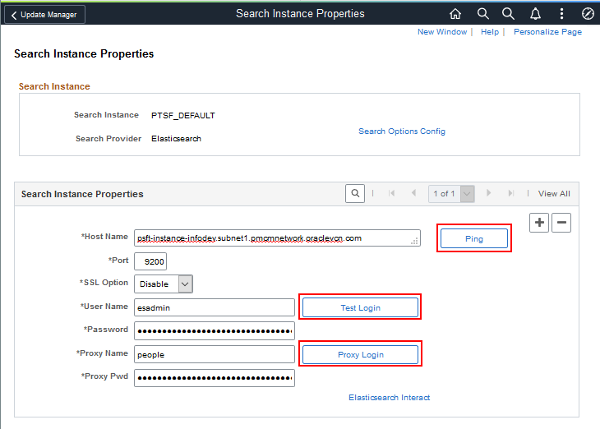Open notifications bell icon

point(535,14)
